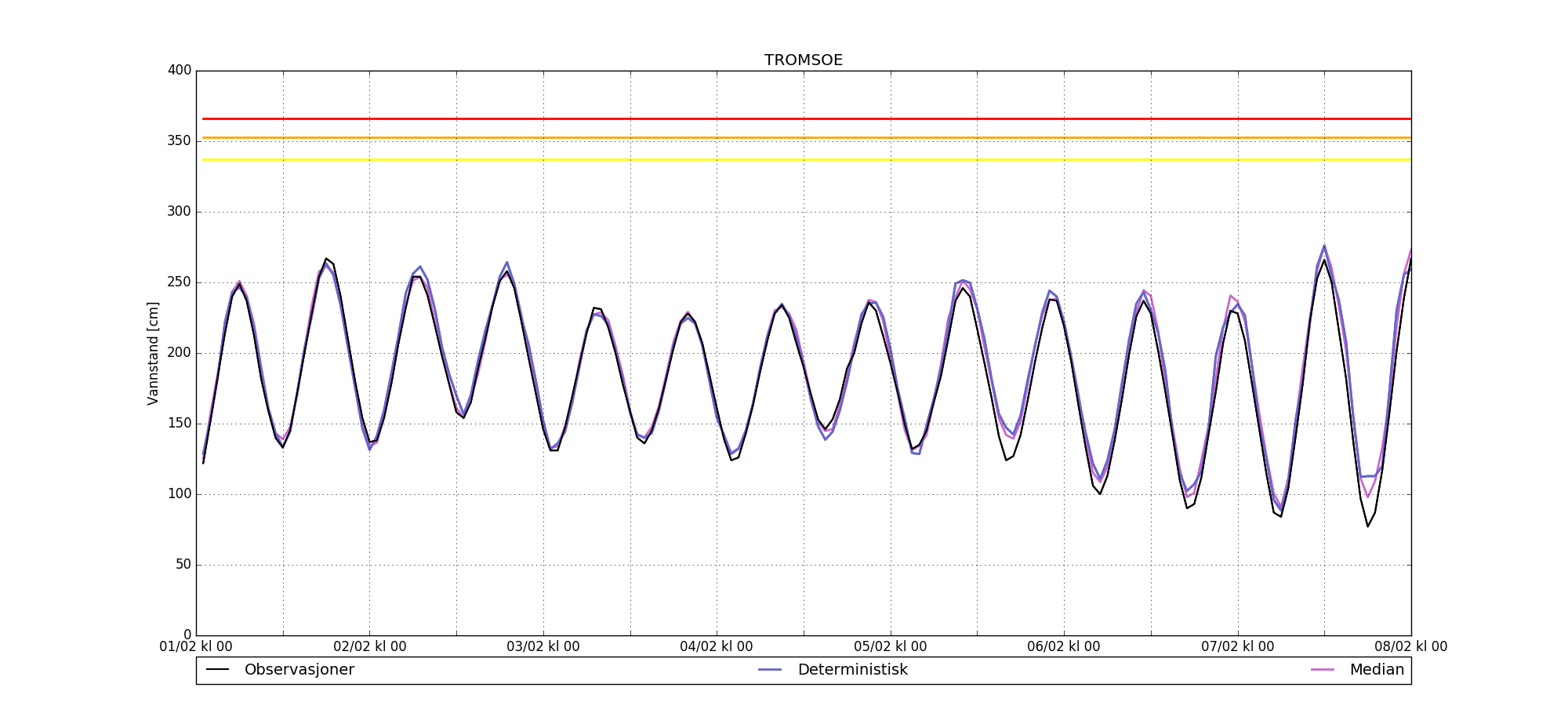Click the 07/02 kl 00 x-axis label
This screenshot has width=1568, height=706.
click(x=1237, y=647)
